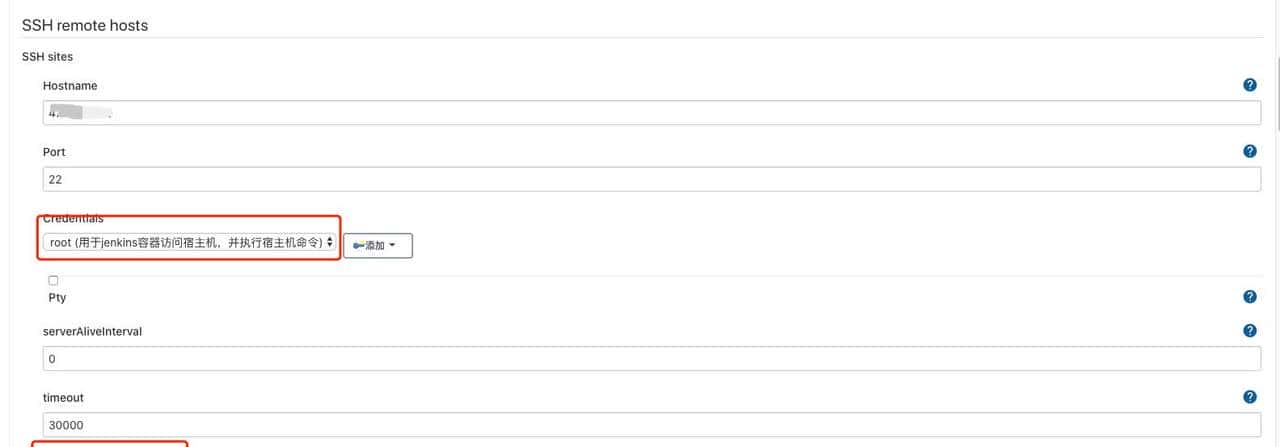View help for the timeout setting

click(x=1249, y=397)
